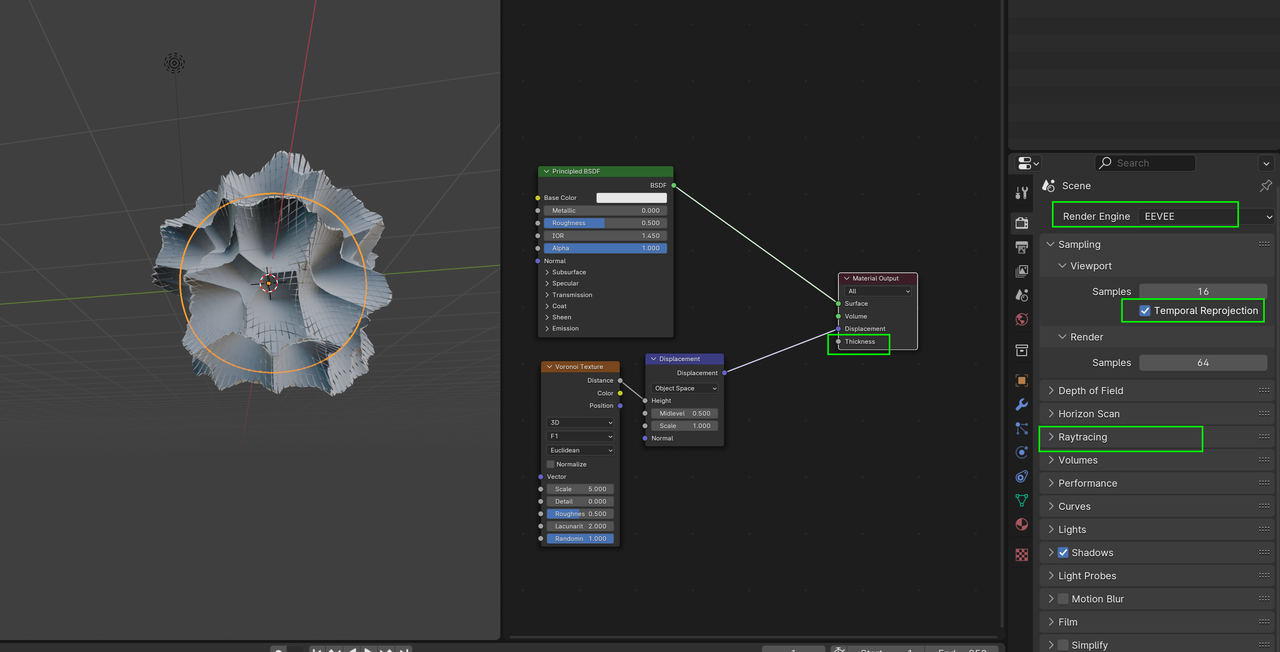Open the Material Properties sphere tab

tap(1022, 524)
